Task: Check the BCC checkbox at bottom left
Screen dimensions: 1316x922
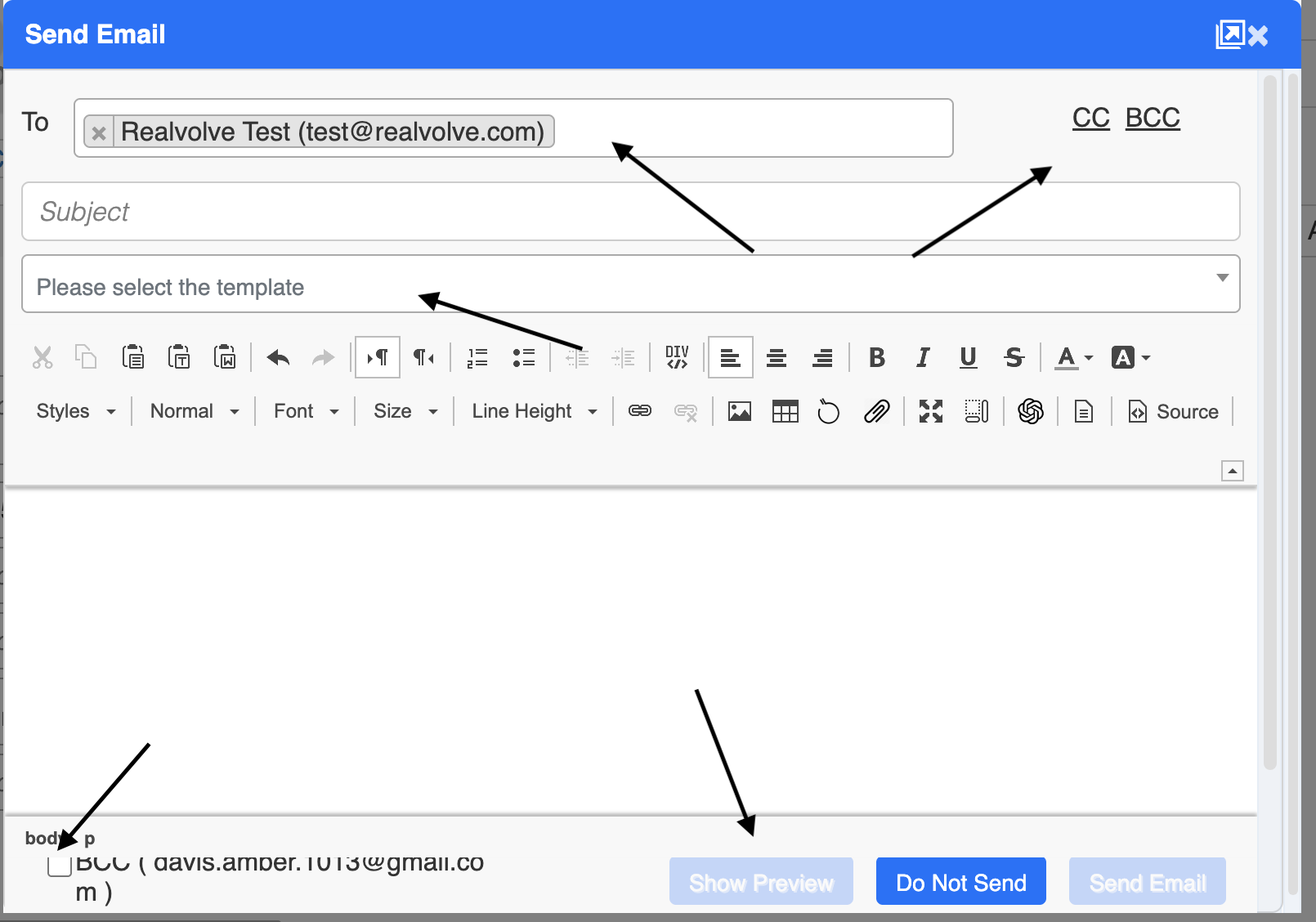Action: (58, 865)
